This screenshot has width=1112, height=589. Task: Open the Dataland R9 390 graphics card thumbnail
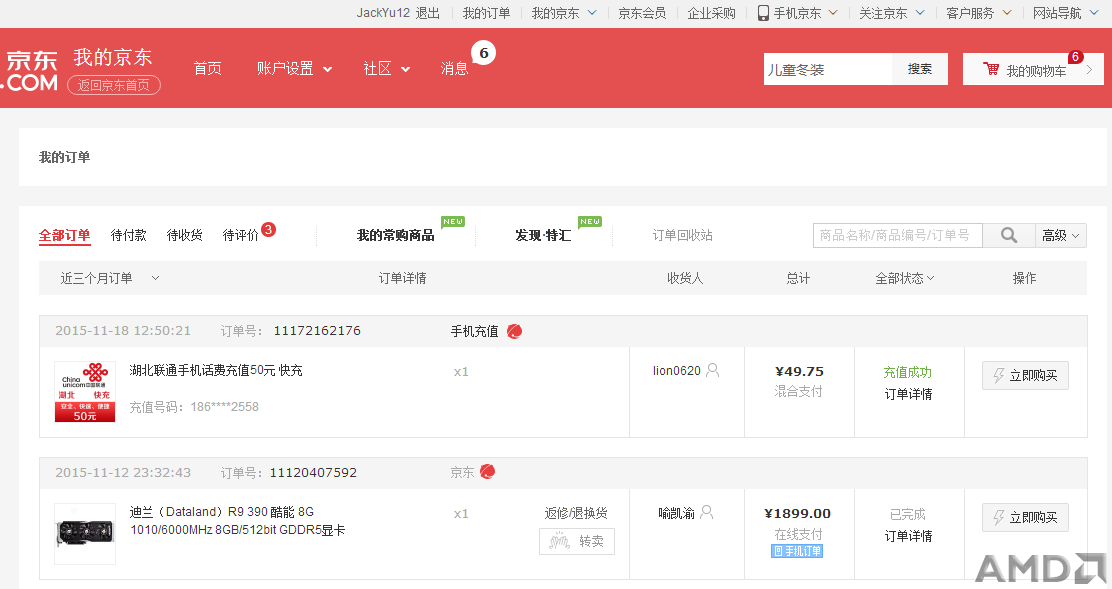[x=85, y=534]
